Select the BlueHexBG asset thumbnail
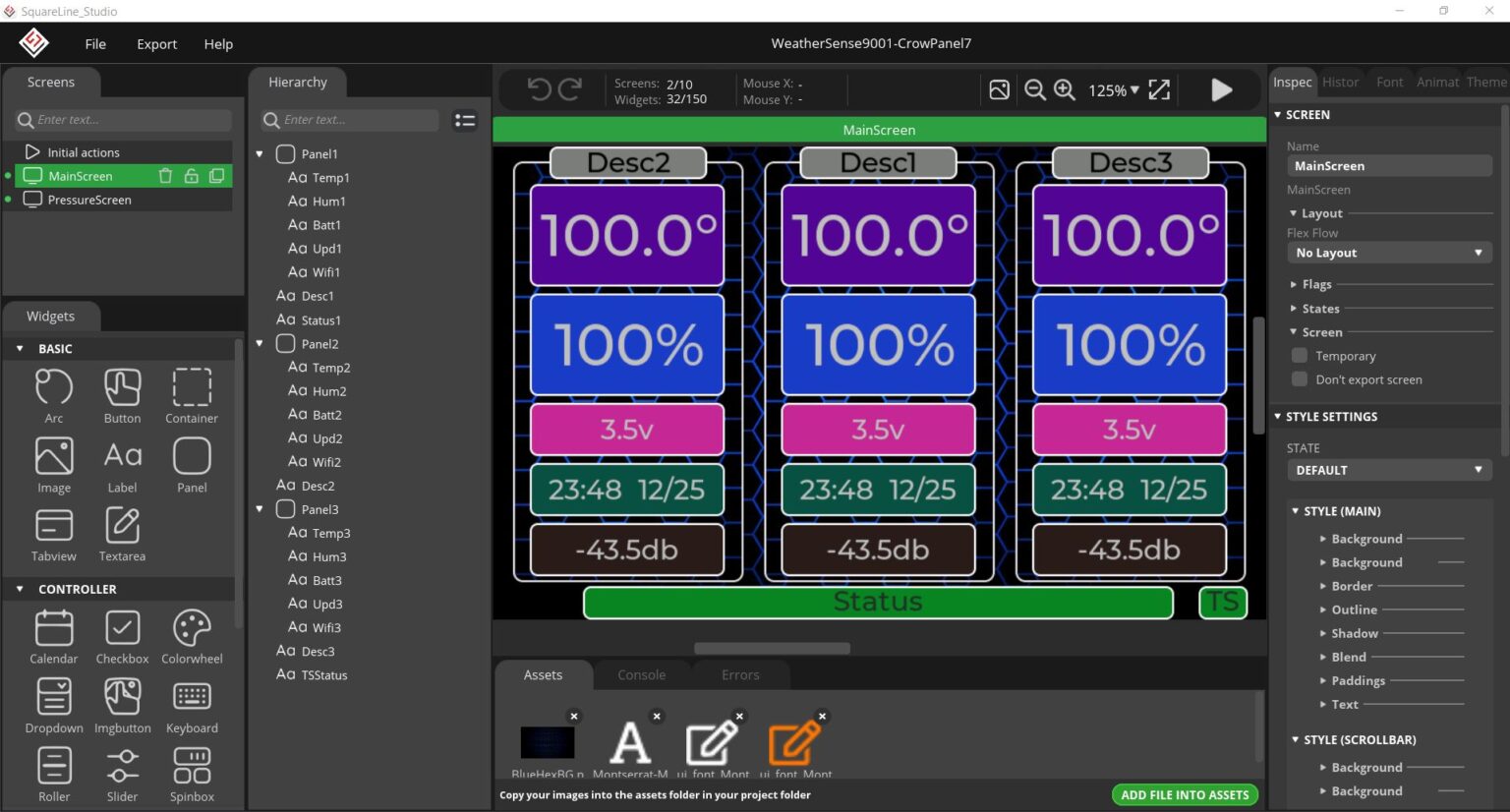1510x812 pixels. (547, 742)
